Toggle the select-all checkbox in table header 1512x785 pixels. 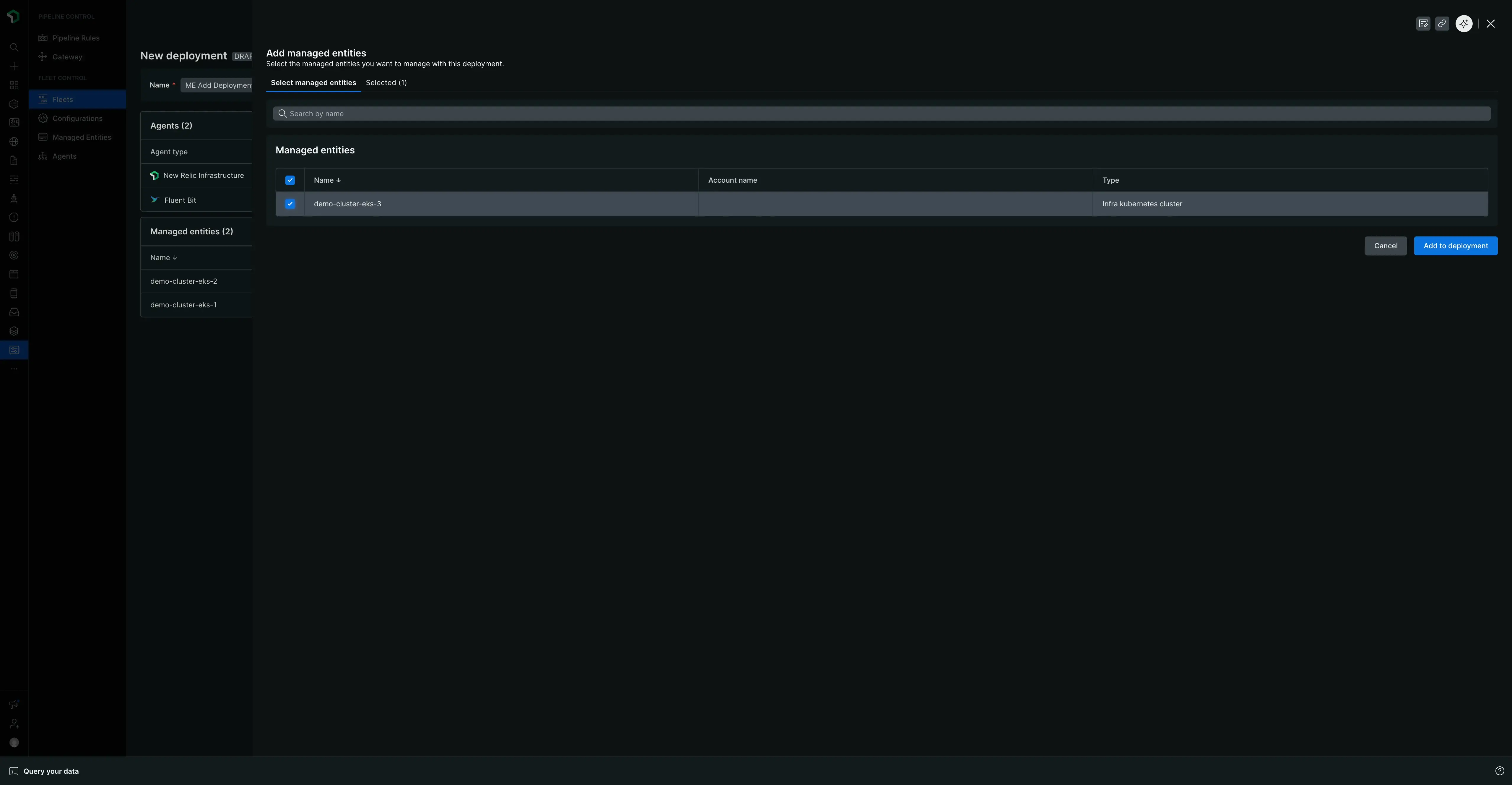coord(290,180)
